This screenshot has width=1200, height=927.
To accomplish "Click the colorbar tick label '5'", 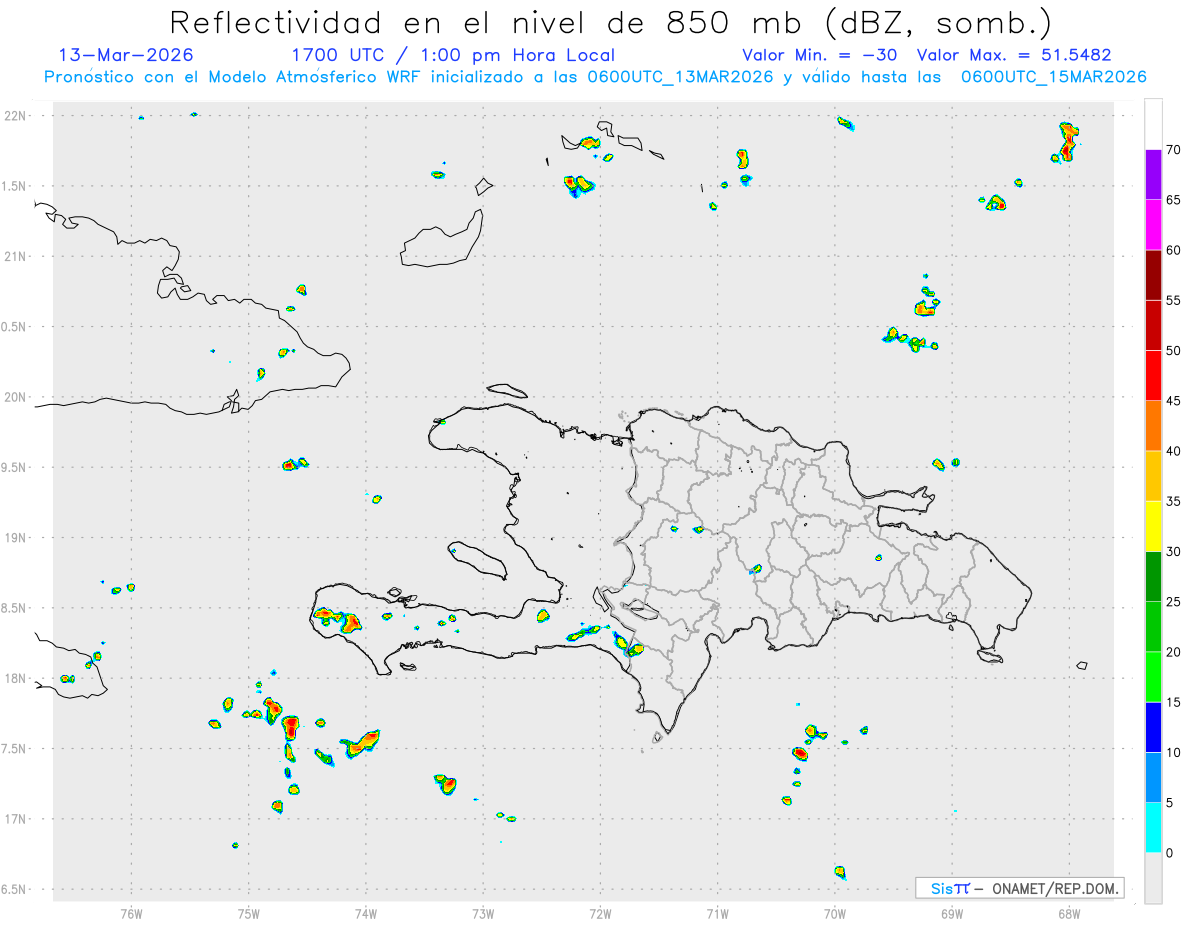I will tap(1169, 803).
